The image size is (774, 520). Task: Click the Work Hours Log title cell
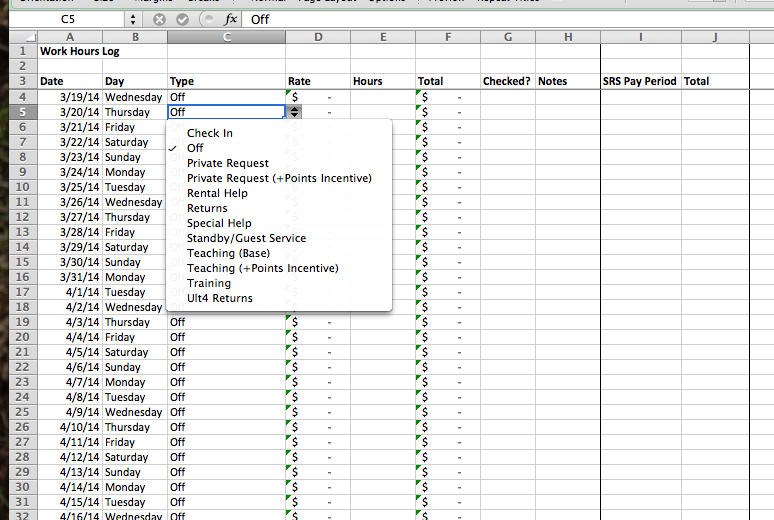70,50
